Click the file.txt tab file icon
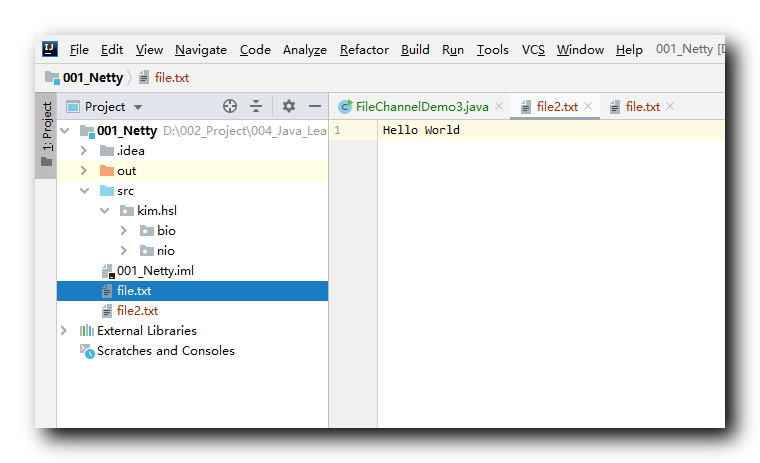760x463 pixels. tap(615, 107)
